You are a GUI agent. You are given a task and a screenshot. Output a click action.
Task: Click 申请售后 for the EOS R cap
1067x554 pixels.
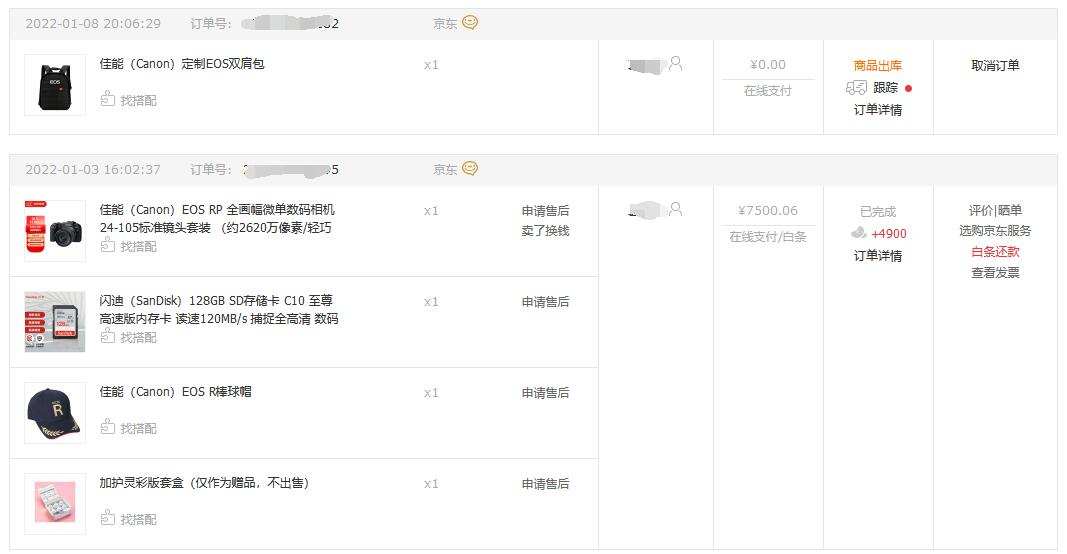545,393
